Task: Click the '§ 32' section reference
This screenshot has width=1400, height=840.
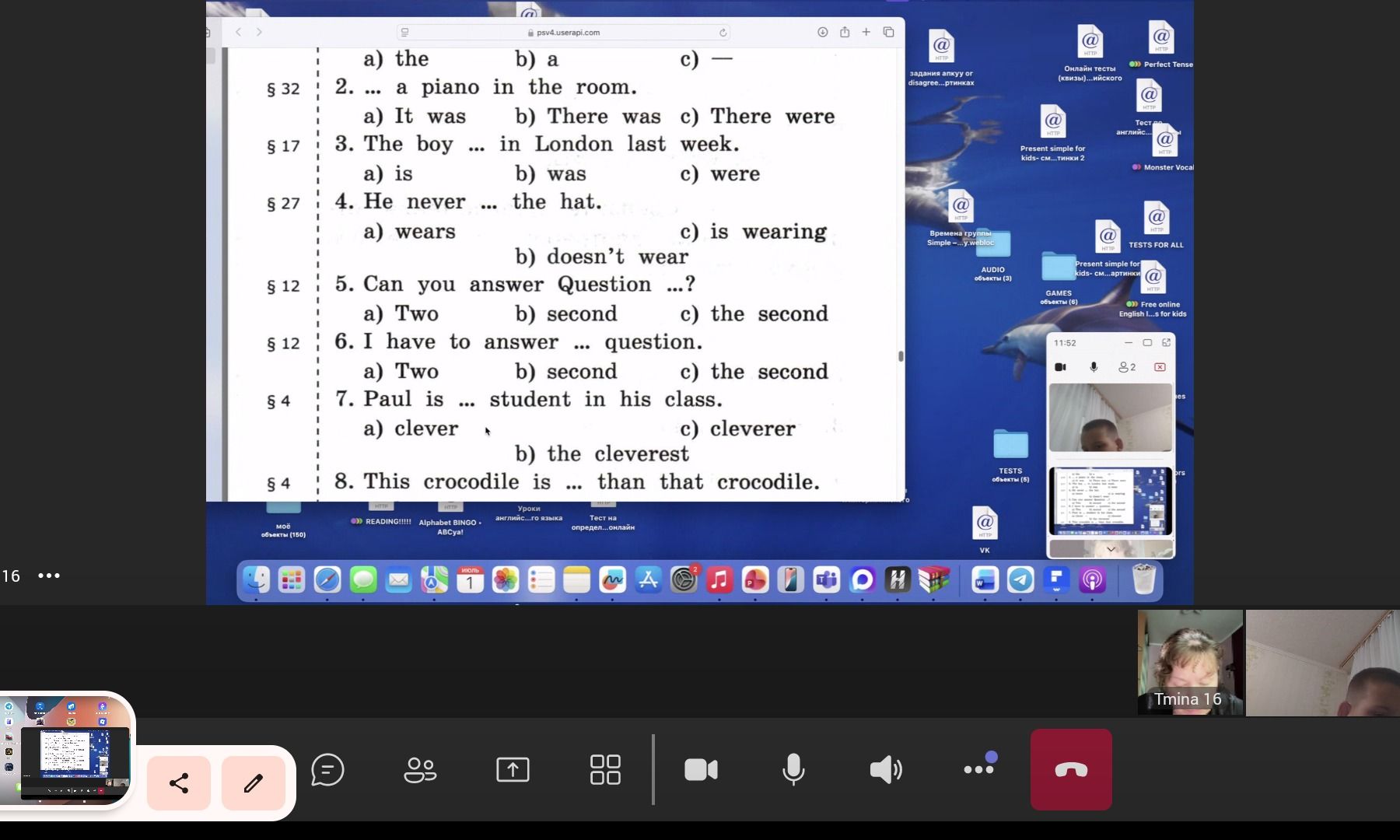Action: click(283, 89)
